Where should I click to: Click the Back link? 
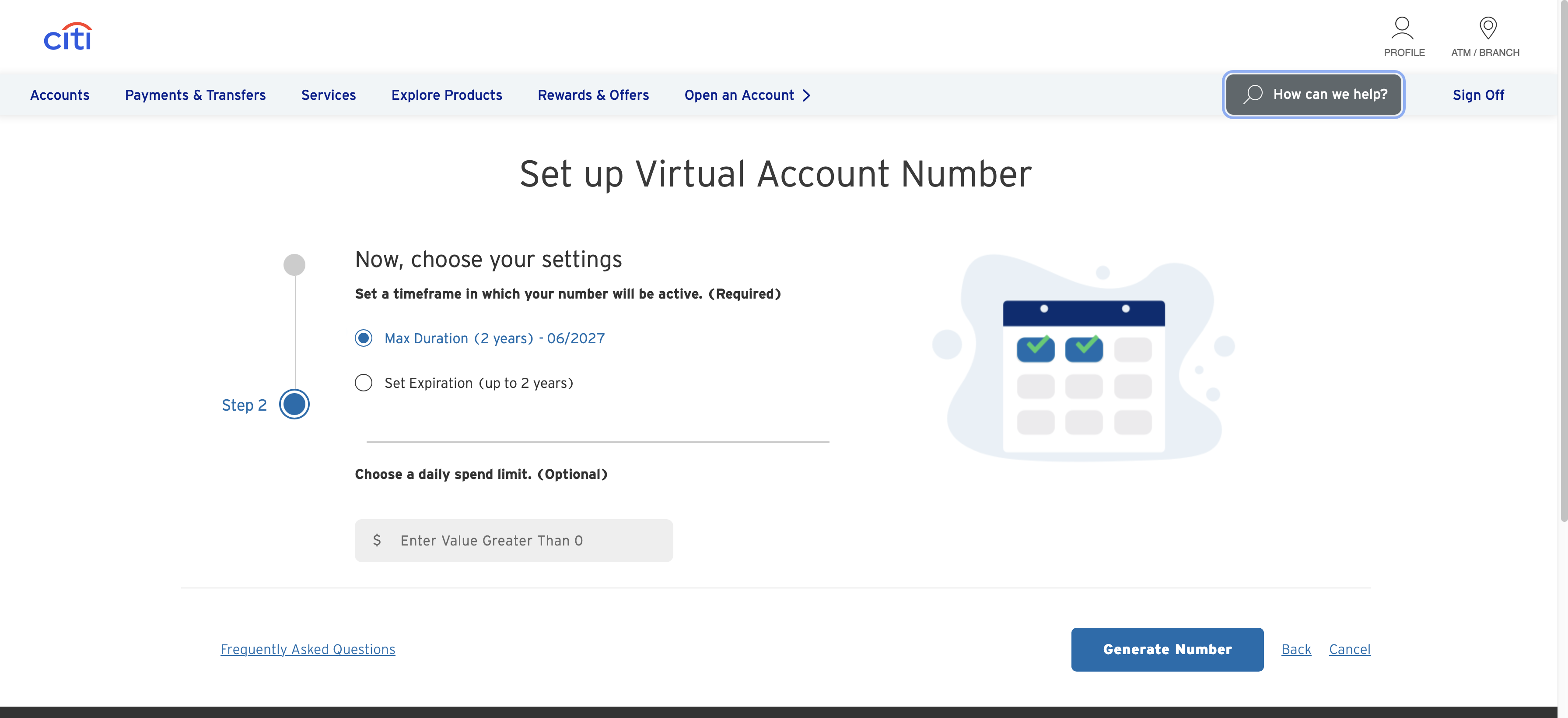click(x=1296, y=649)
